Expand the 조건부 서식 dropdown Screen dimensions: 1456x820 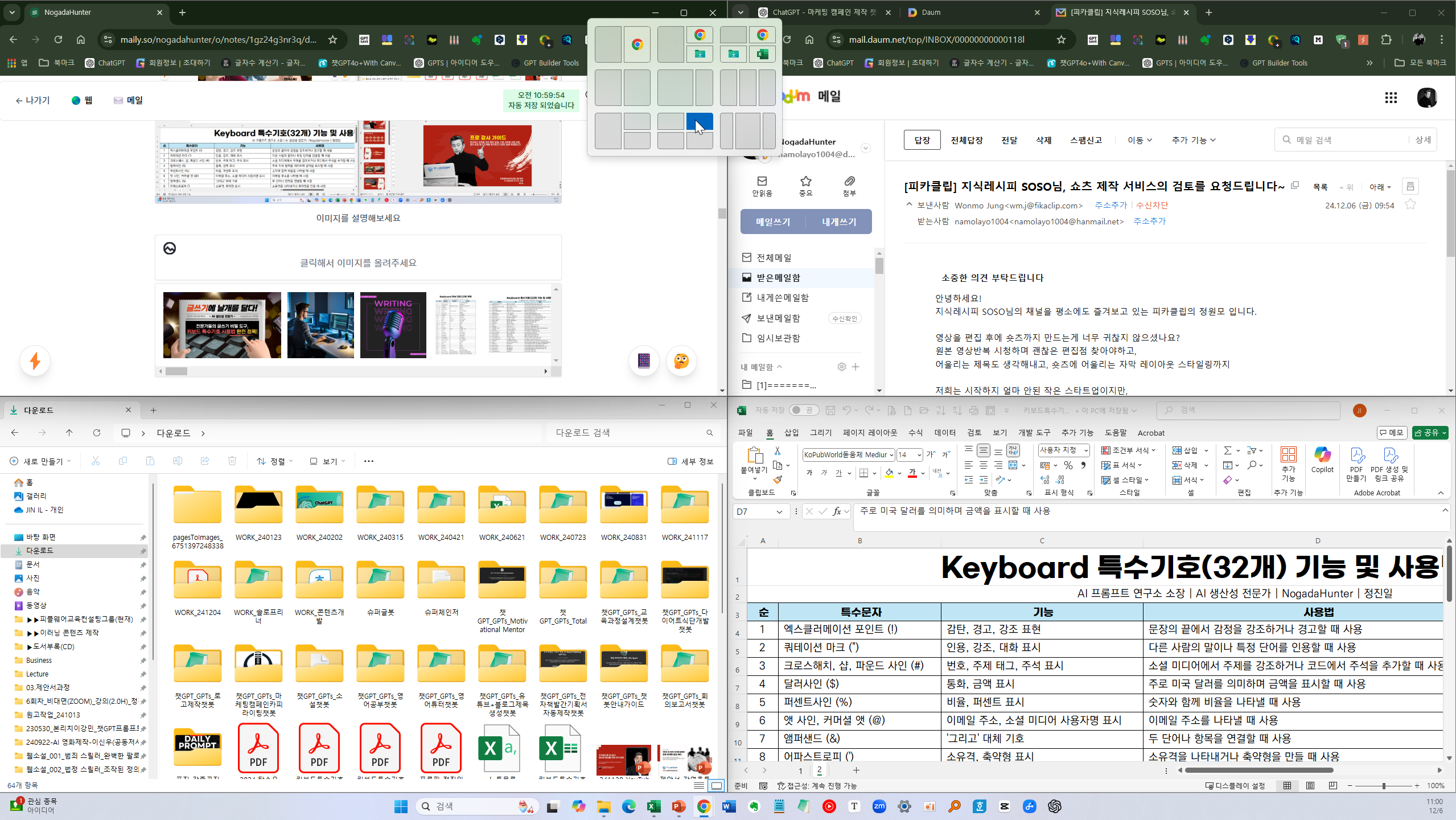click(x=1128, y=450)
